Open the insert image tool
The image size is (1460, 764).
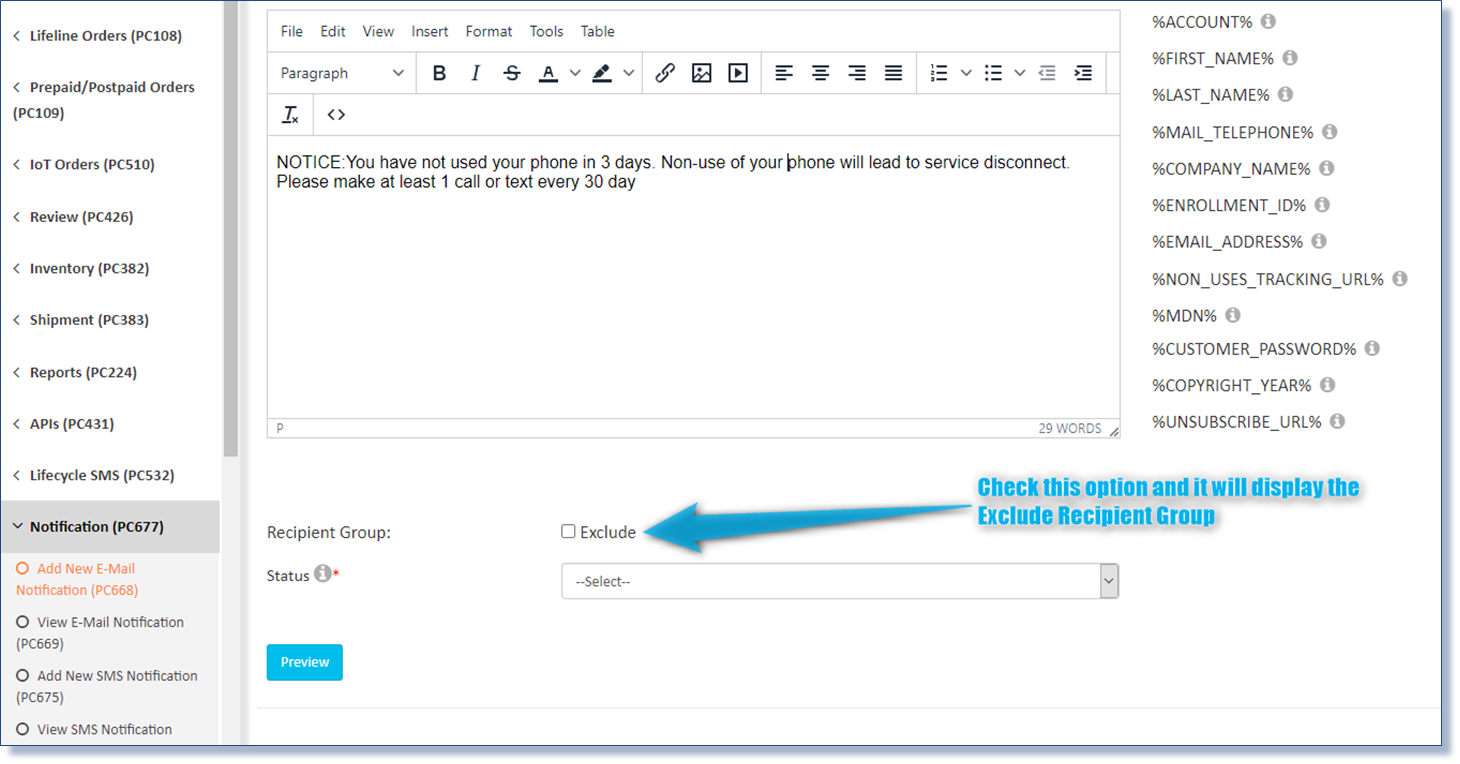[x=702, y=72]
